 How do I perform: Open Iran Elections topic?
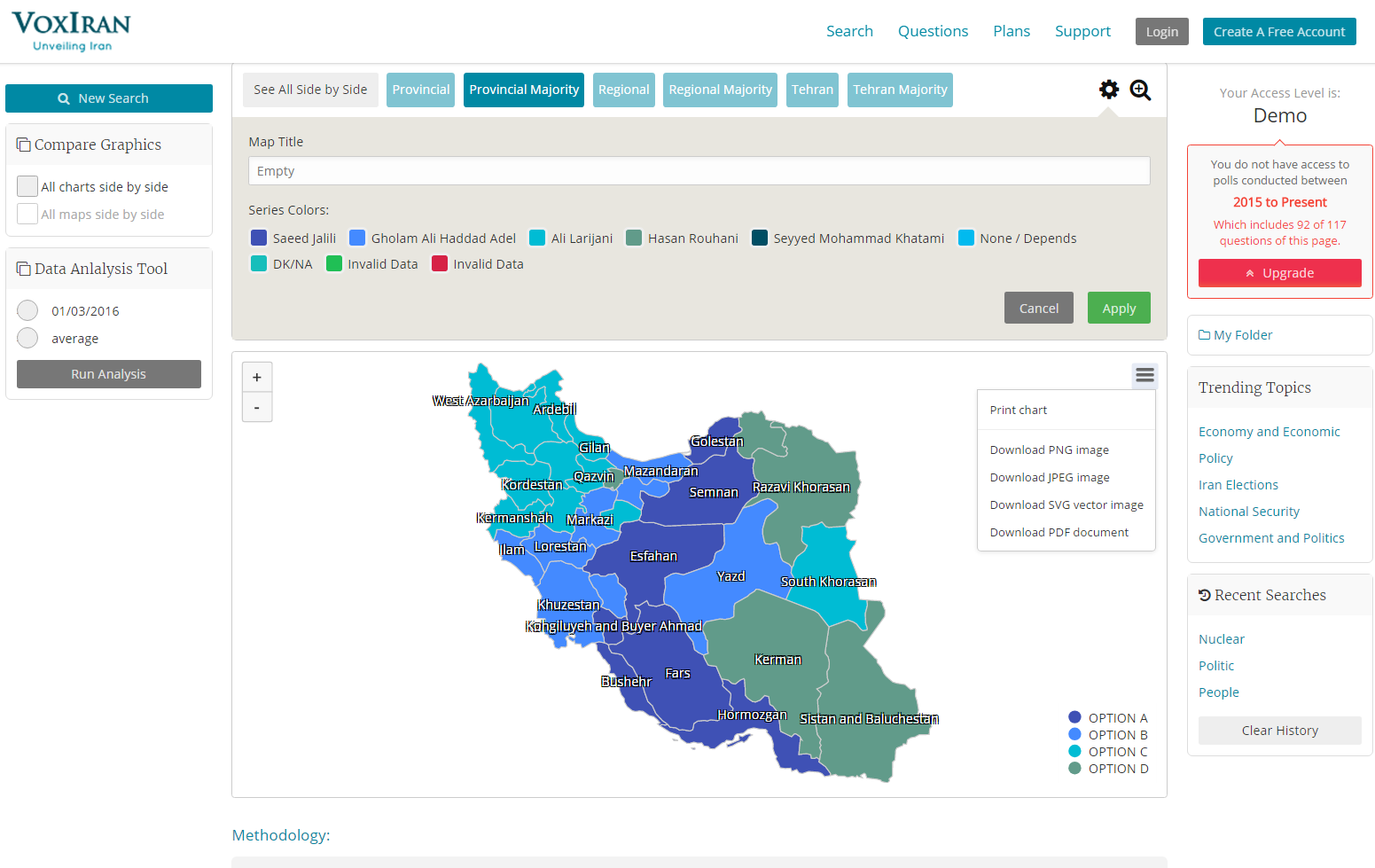pos(1238,485)
